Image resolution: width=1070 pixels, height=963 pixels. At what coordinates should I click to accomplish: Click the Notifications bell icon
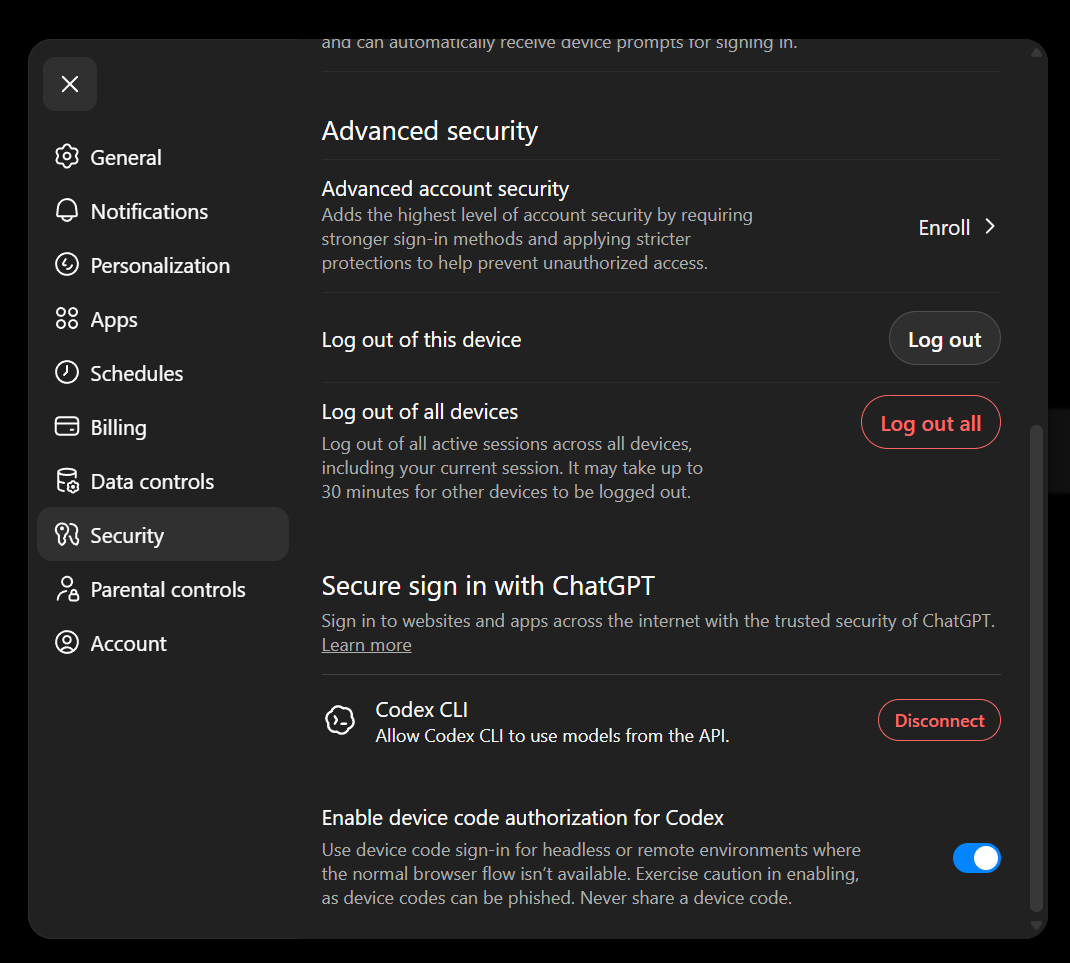tap(67, 211)
